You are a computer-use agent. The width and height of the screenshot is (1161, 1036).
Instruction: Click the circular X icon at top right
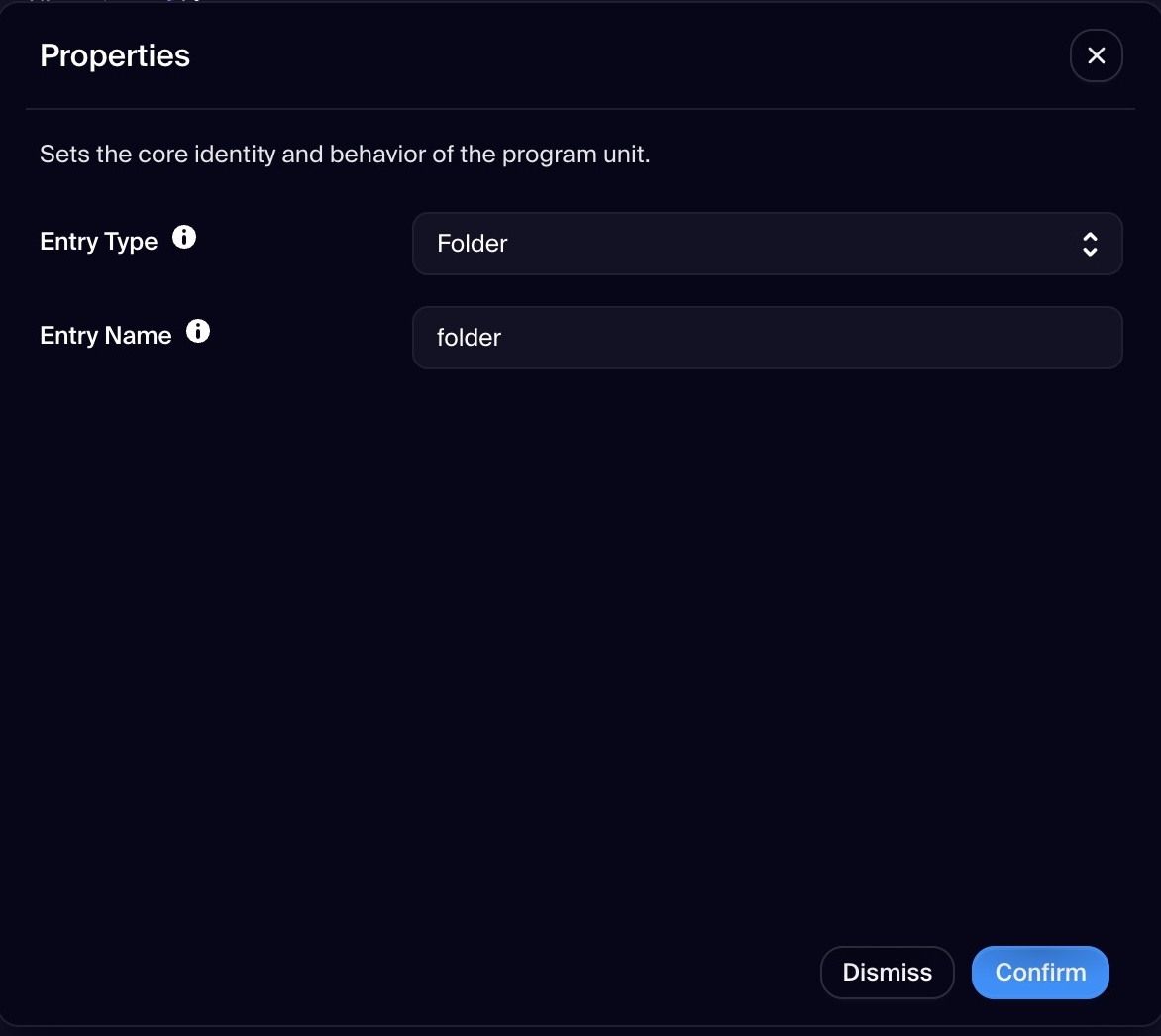click(x=1096, y=55)
